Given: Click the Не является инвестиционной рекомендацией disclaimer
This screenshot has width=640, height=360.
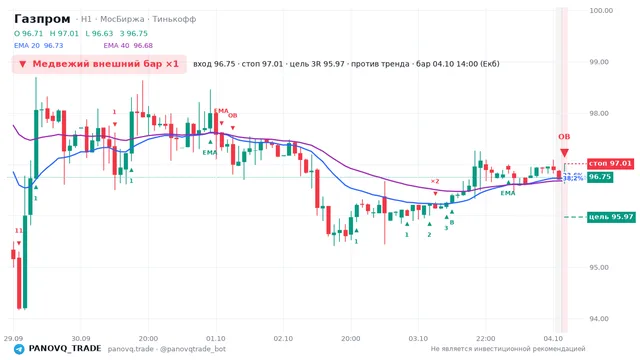Looking at the screenshot, I should point(508,349).
